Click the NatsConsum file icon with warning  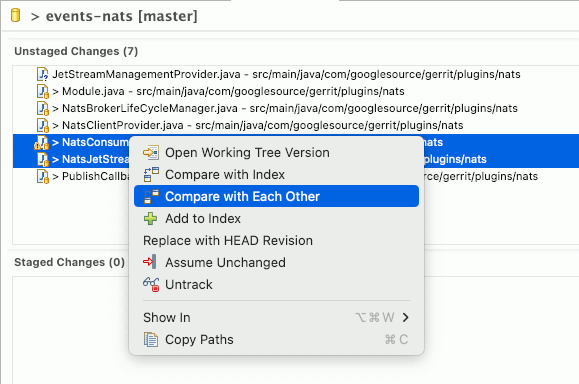(x=42, y=142)
